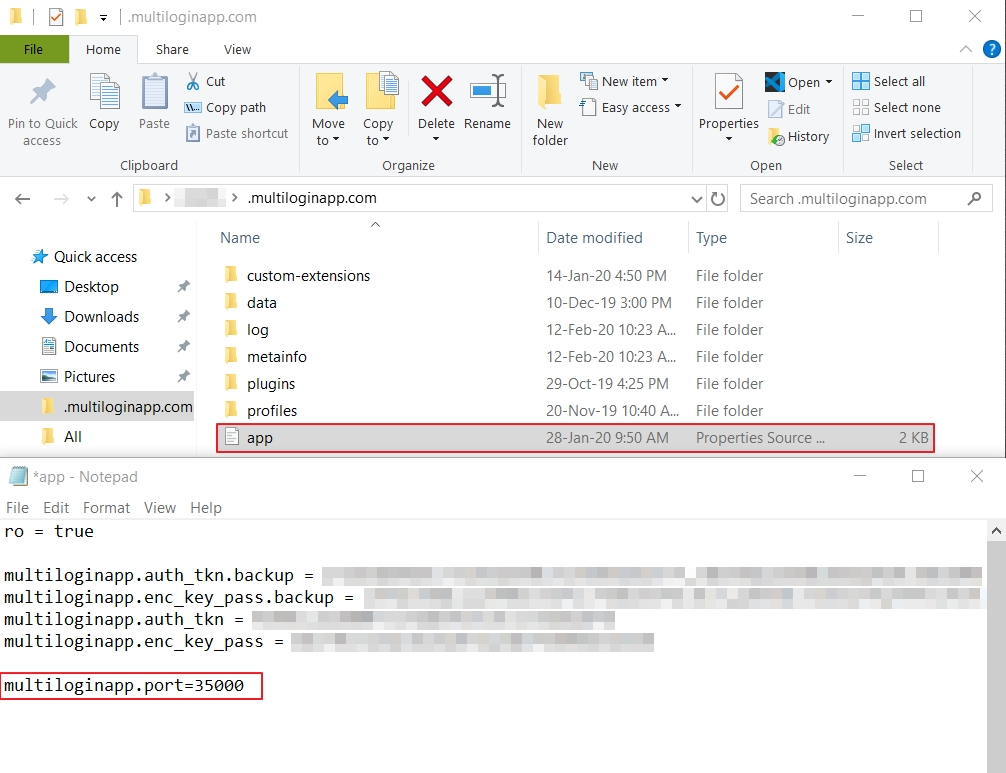Sort by Type column header

(711, 237)
